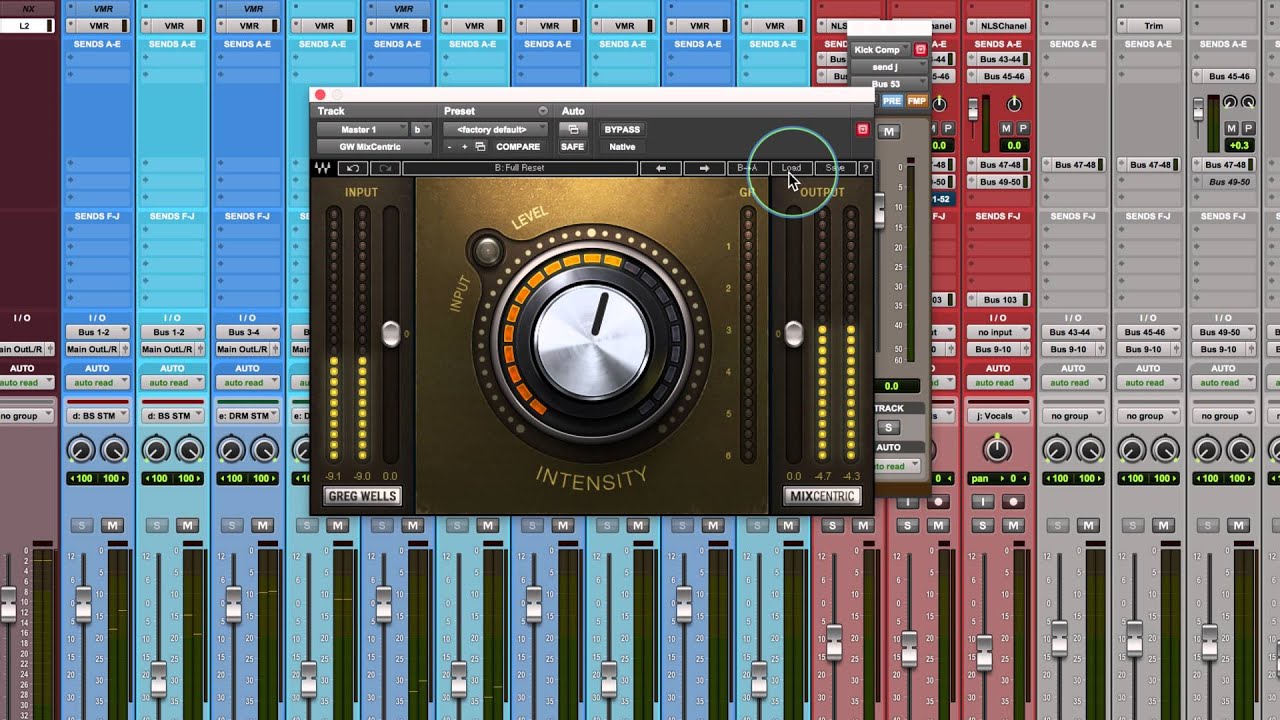This screenshot has width=1280, height=720.
Task: Click the Waves logo in plugin toolbar
Action: (x=324, y=168)
